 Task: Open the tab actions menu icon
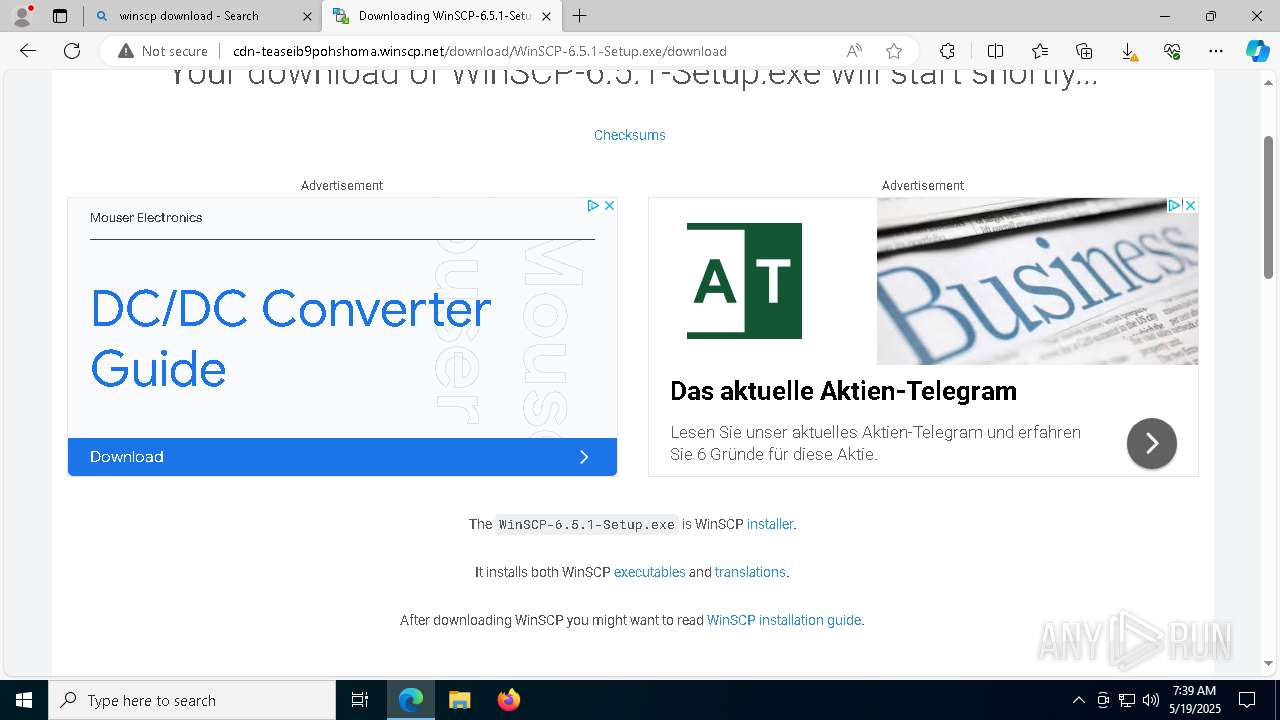tap(60, 16)
